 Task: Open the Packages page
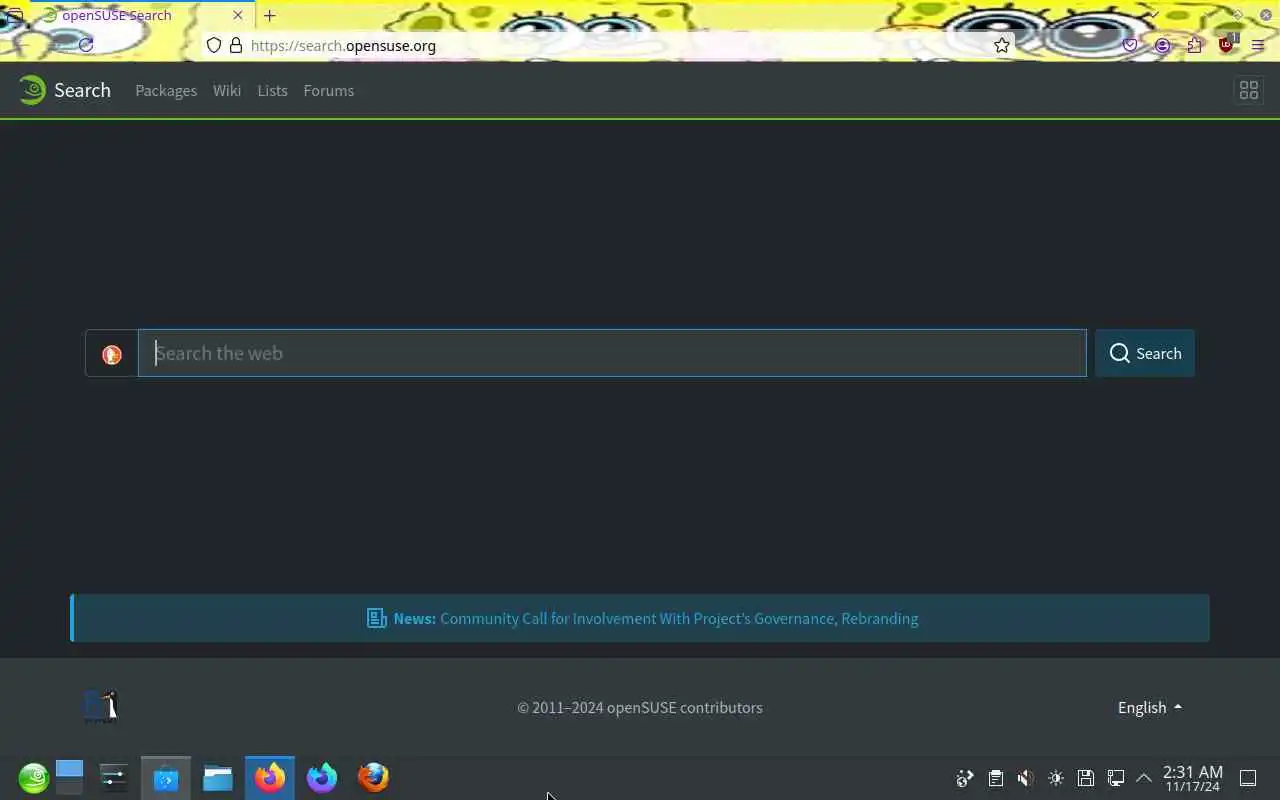tap(166, 90)
